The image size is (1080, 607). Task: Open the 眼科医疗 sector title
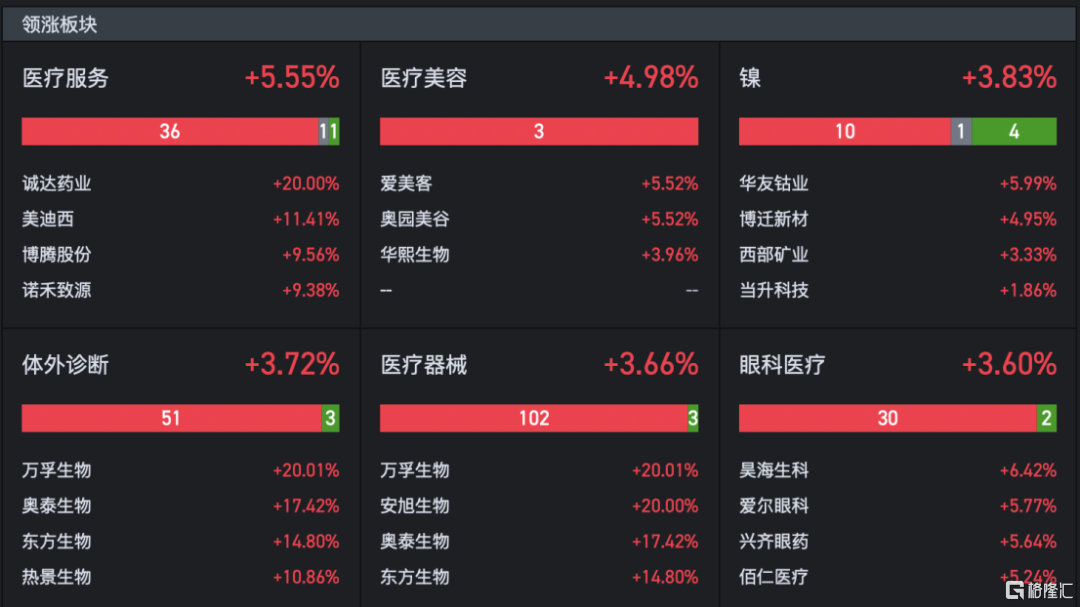(x=783, y=365)
